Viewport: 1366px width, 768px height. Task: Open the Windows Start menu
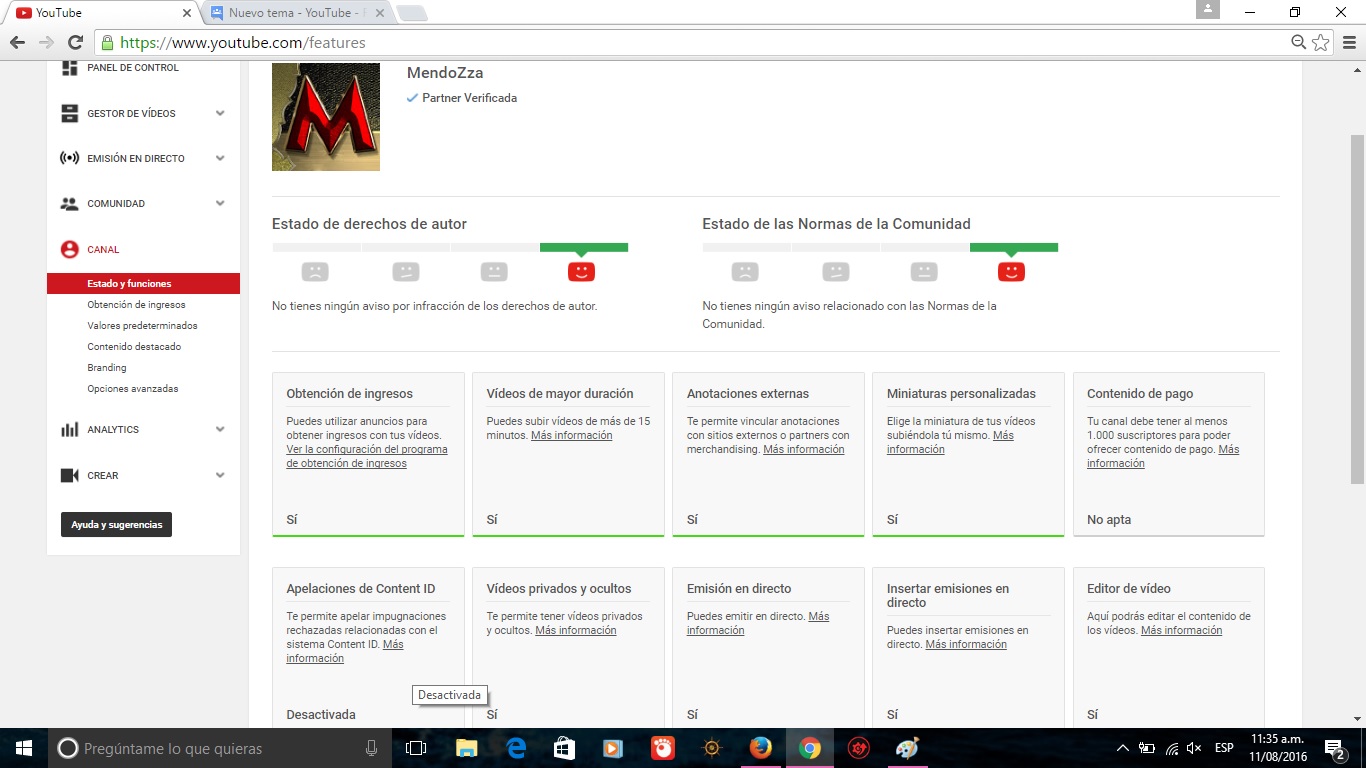(23, 748)
